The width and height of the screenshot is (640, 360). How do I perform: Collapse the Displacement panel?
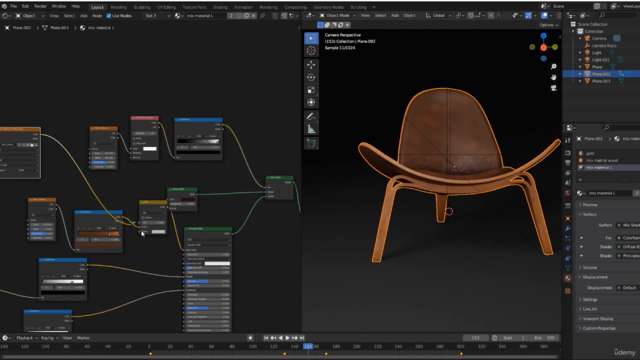click(596, 277)
